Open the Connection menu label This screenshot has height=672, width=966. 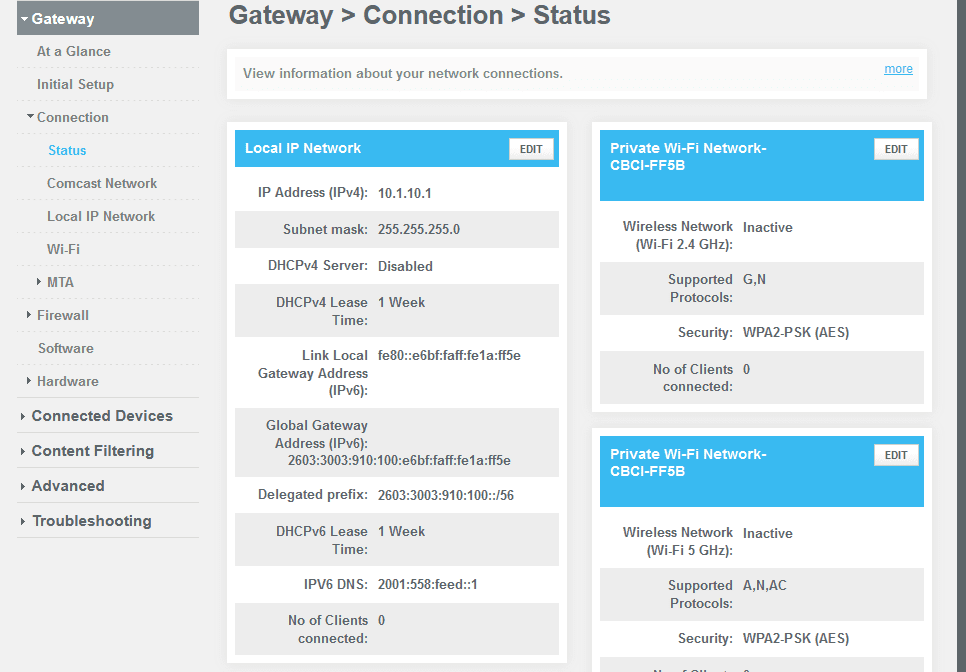coord(73,117)
